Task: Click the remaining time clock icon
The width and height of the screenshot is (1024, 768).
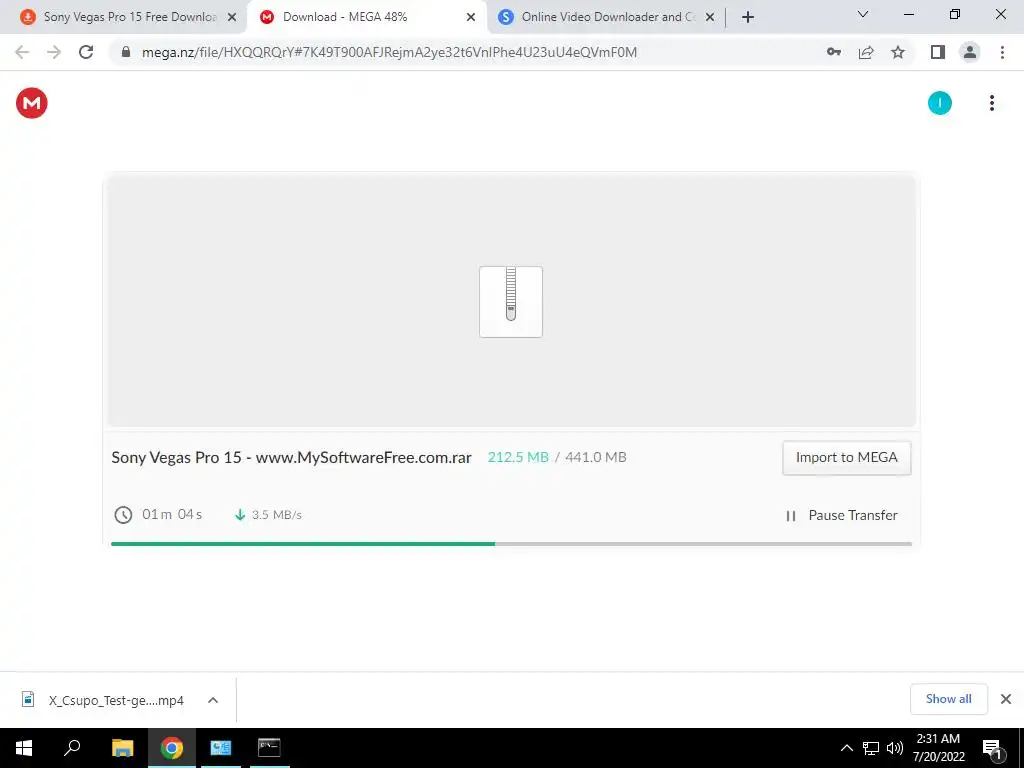Action: coord(123,515)
